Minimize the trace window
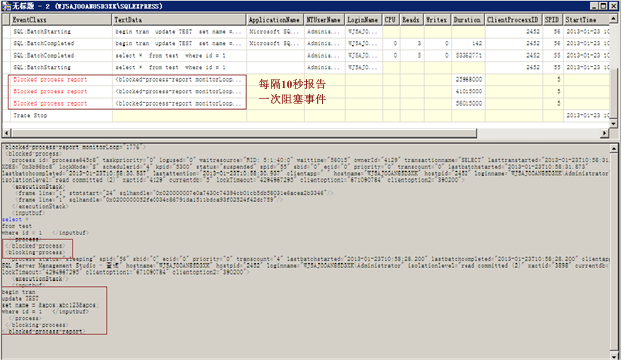Image resolution: width=622 pixels, height=361 pixels. click(594, 6)
